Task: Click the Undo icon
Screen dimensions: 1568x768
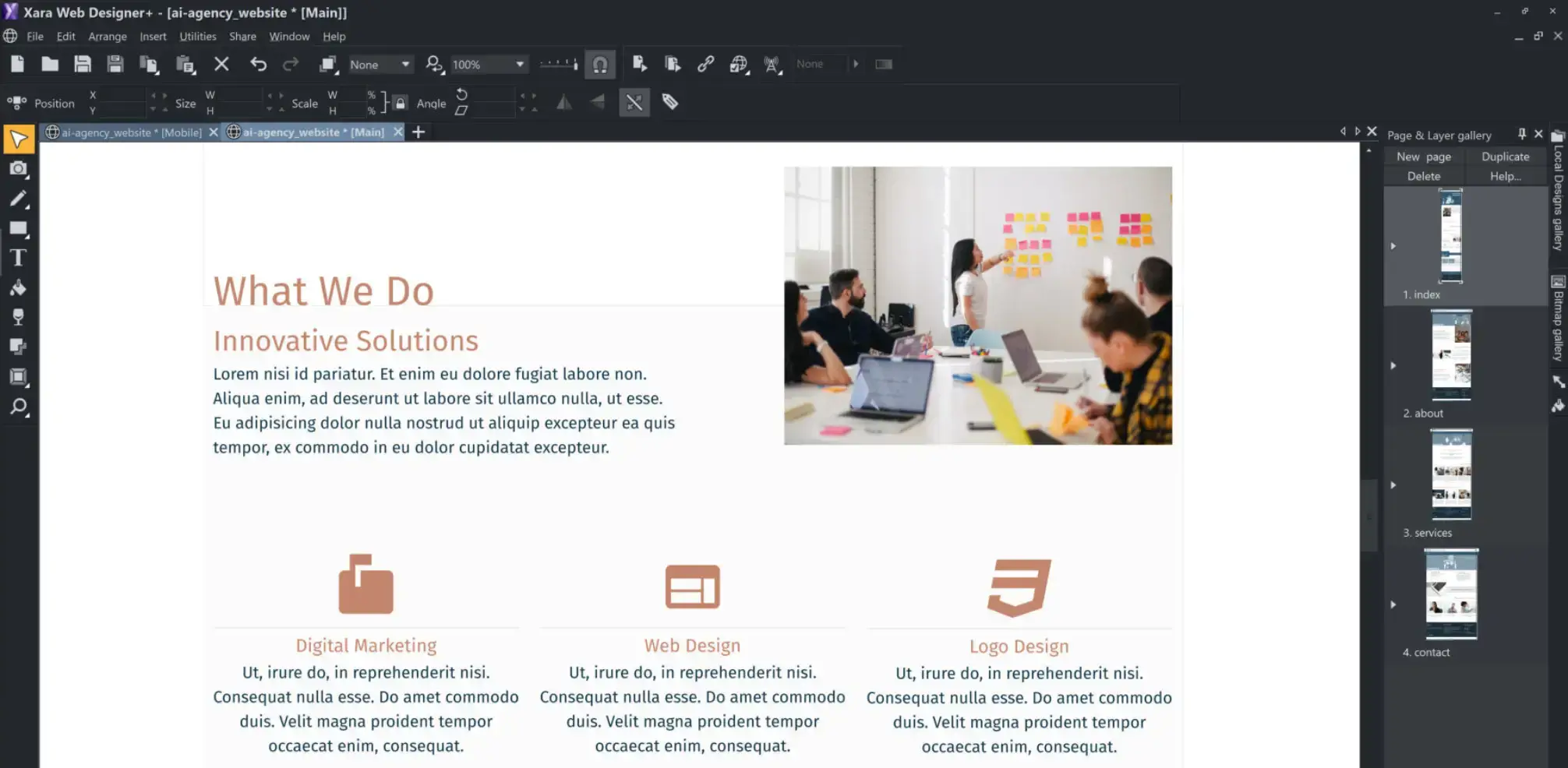Action: tap(258, 64)
